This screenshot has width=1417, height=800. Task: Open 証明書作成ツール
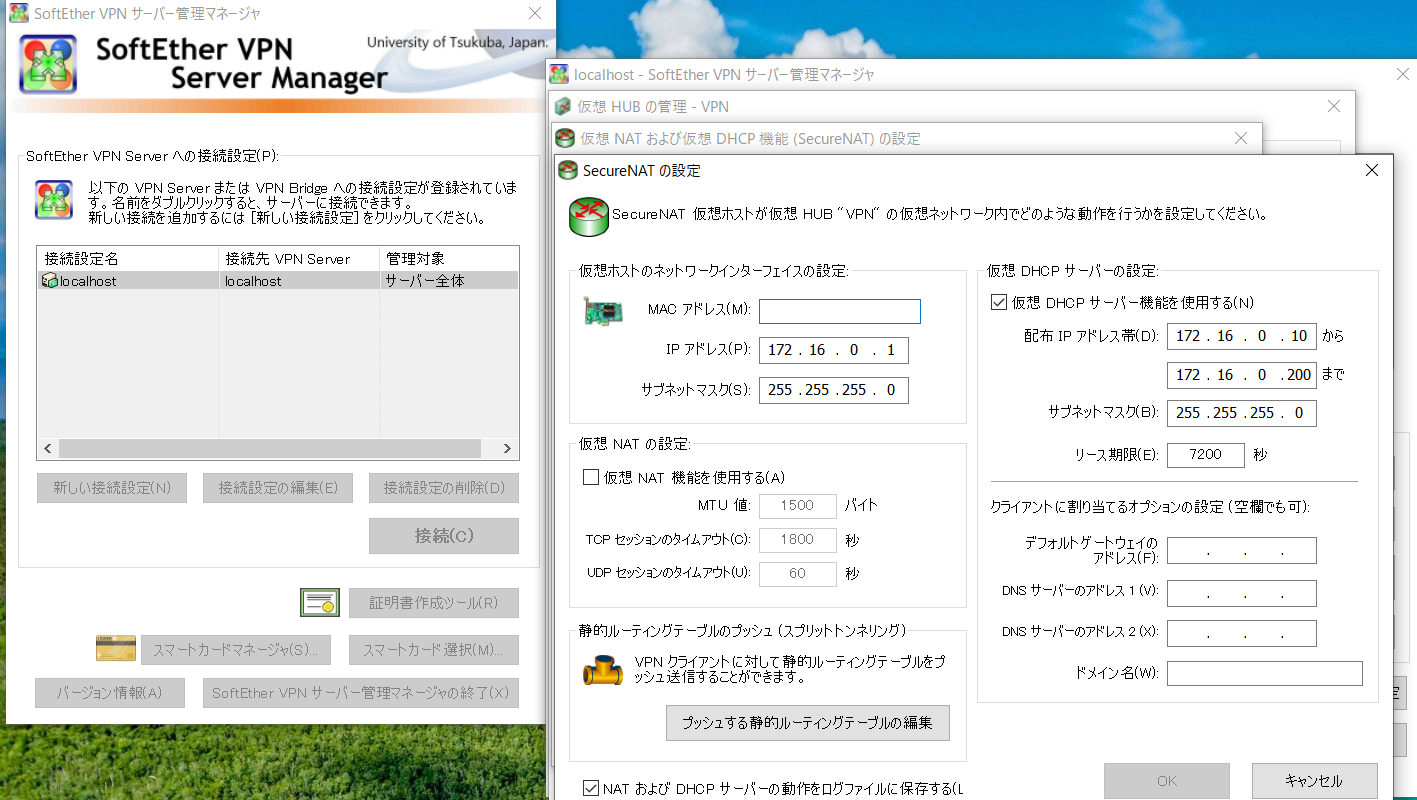pyautogui.click(x=434, y=603)
